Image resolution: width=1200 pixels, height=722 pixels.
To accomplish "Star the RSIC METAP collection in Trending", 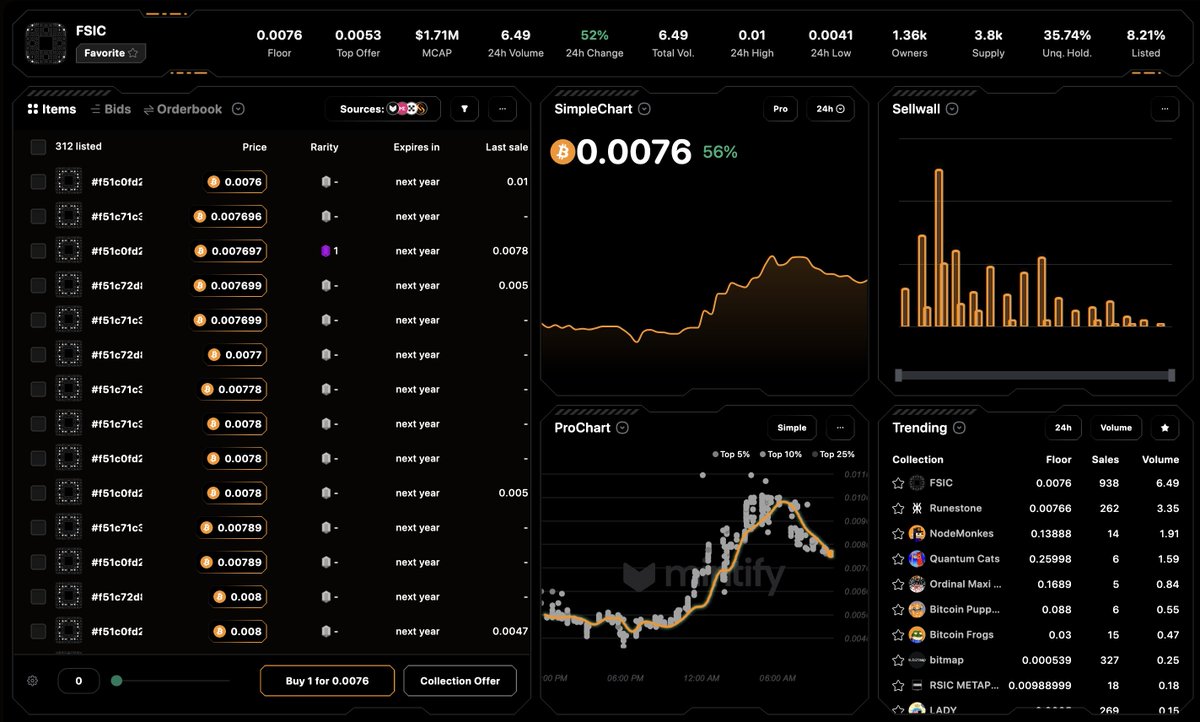I will (x=898, y=685).
